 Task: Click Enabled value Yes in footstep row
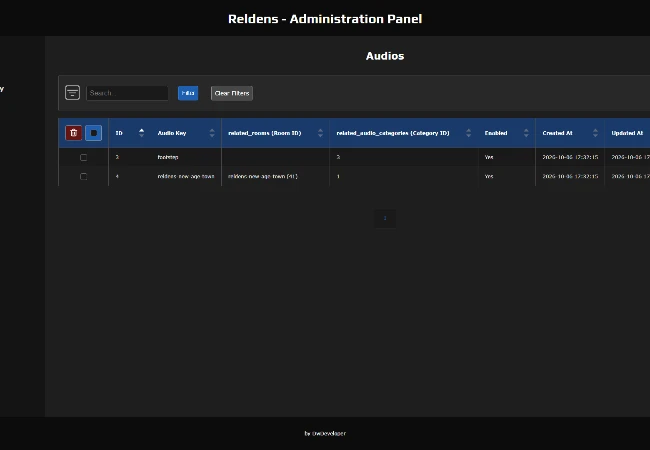tap(489, 157)
